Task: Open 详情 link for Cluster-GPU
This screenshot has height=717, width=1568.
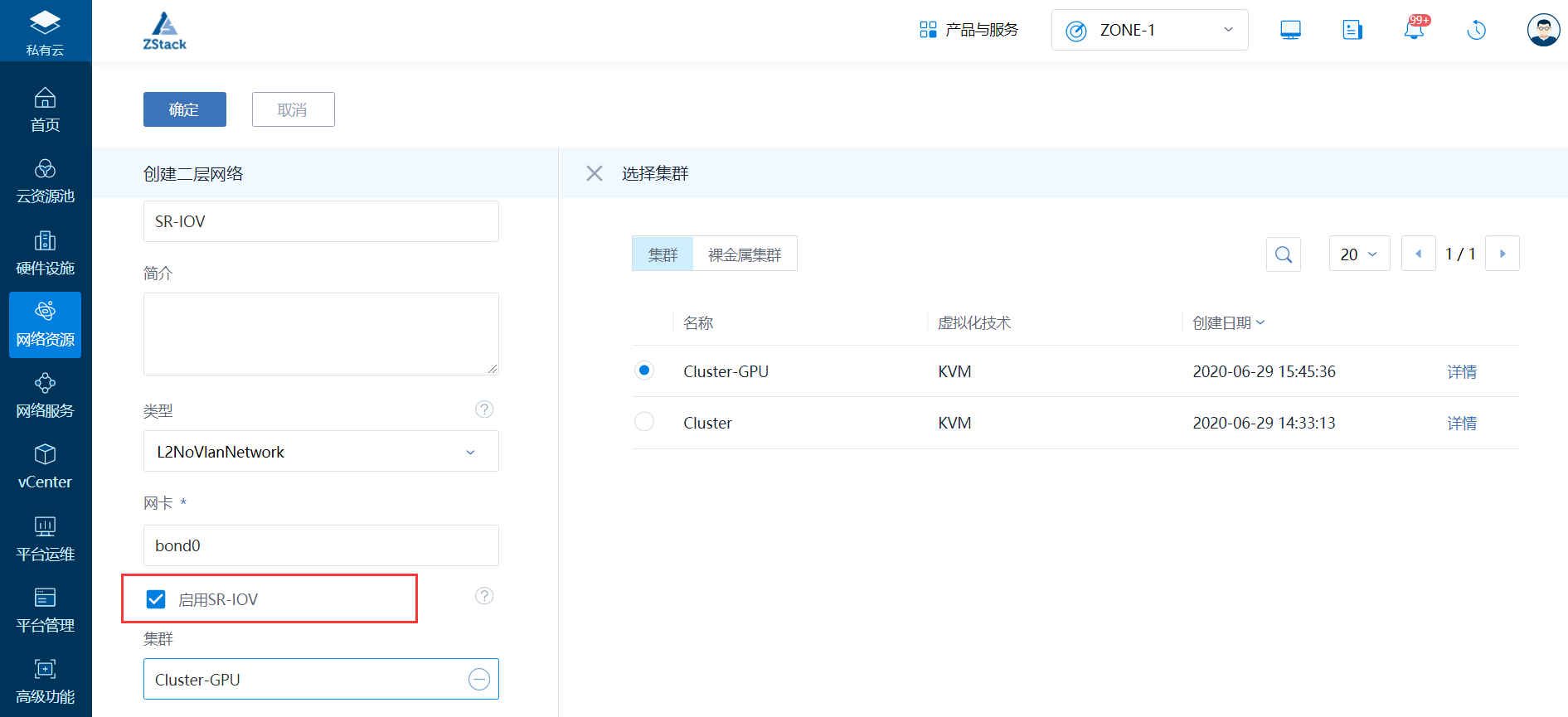Action: click(x=1462, y=372)
